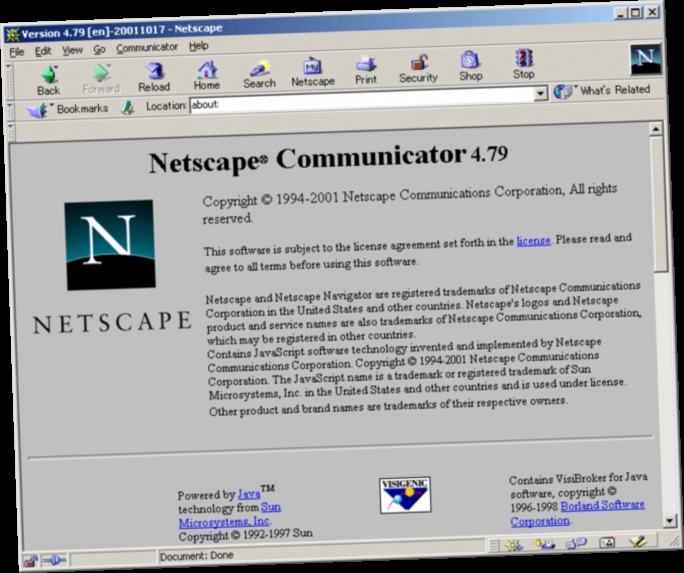The width and height of the screenshot is (684, 573).
Task: Click the Back toolbar button
Action: pos(49,81)
